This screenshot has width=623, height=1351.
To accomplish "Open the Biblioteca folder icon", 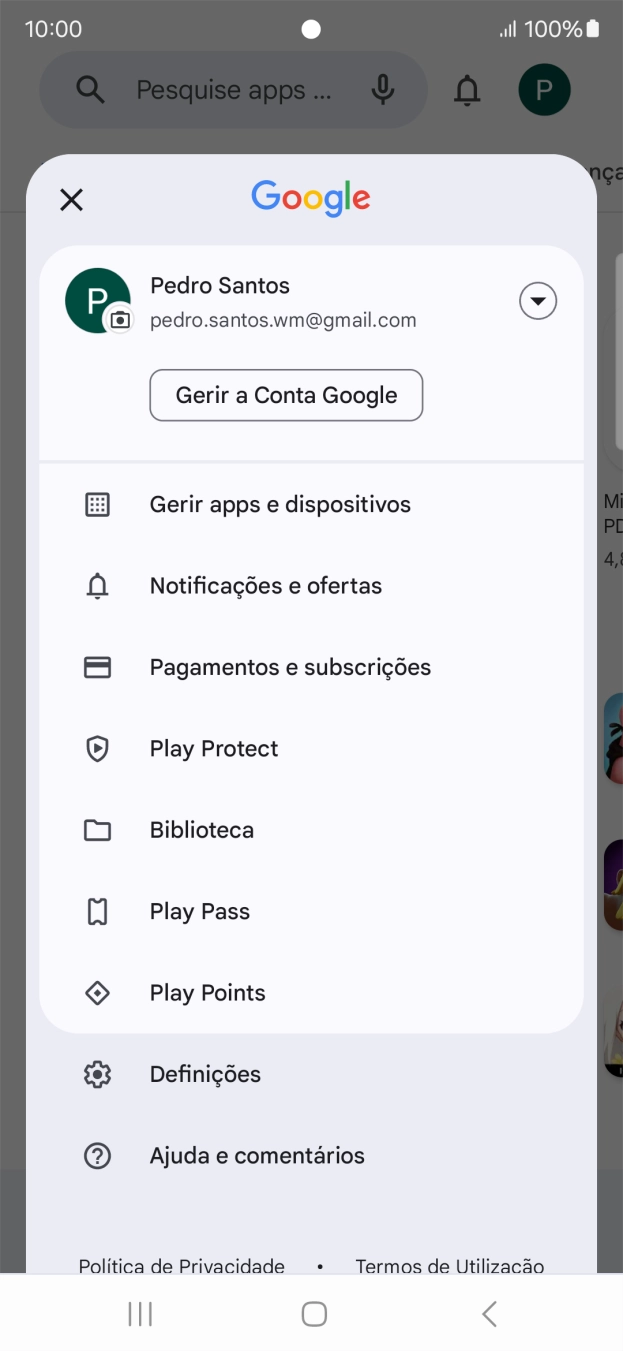I will (97, 829).
